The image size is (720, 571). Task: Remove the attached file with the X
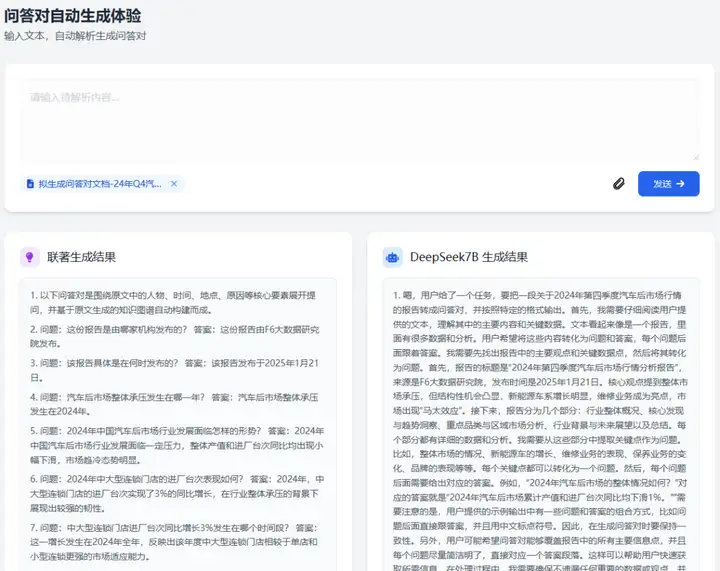pos(174,184)
